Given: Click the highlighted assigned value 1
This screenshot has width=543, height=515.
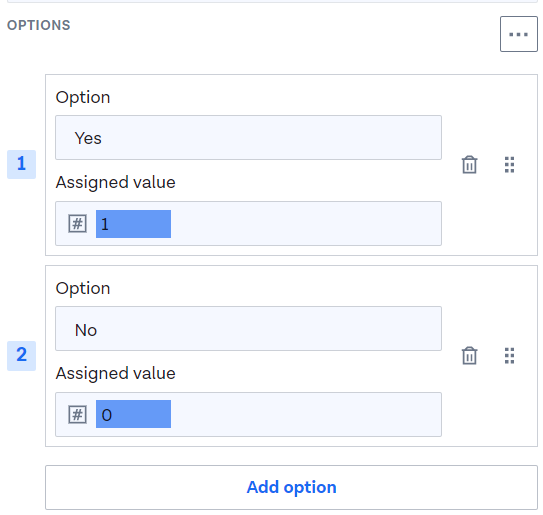Looking at the screenshot, I should coord(133,224).
